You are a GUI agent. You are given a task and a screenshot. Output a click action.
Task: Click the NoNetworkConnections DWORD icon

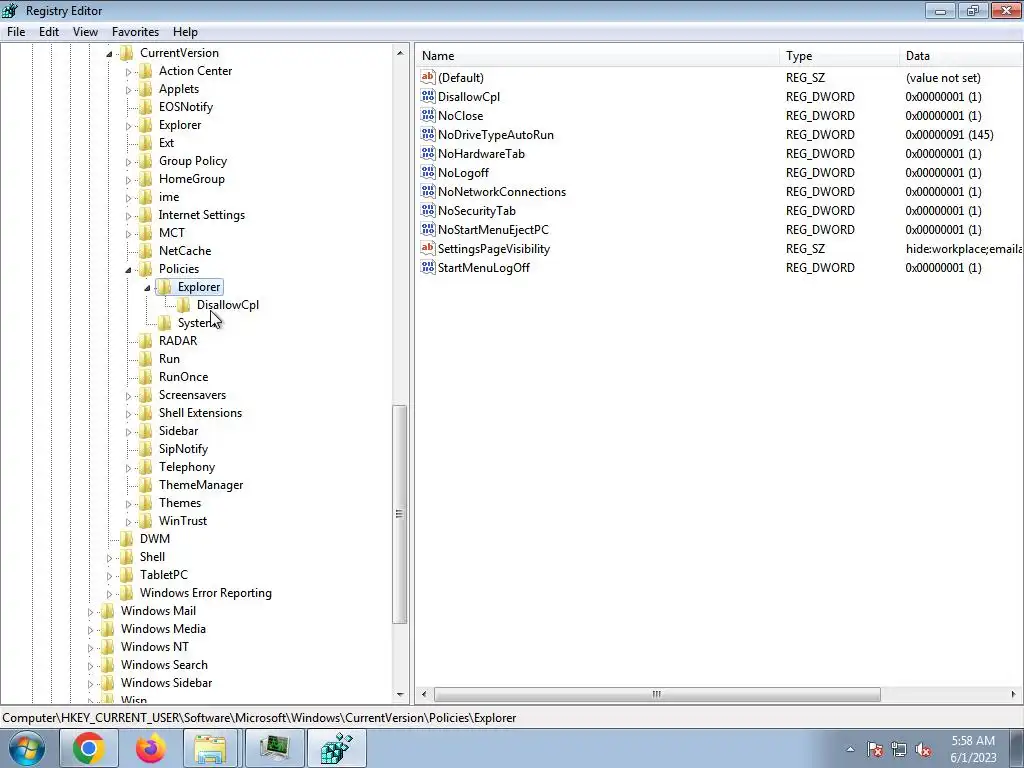coord(428,191)
